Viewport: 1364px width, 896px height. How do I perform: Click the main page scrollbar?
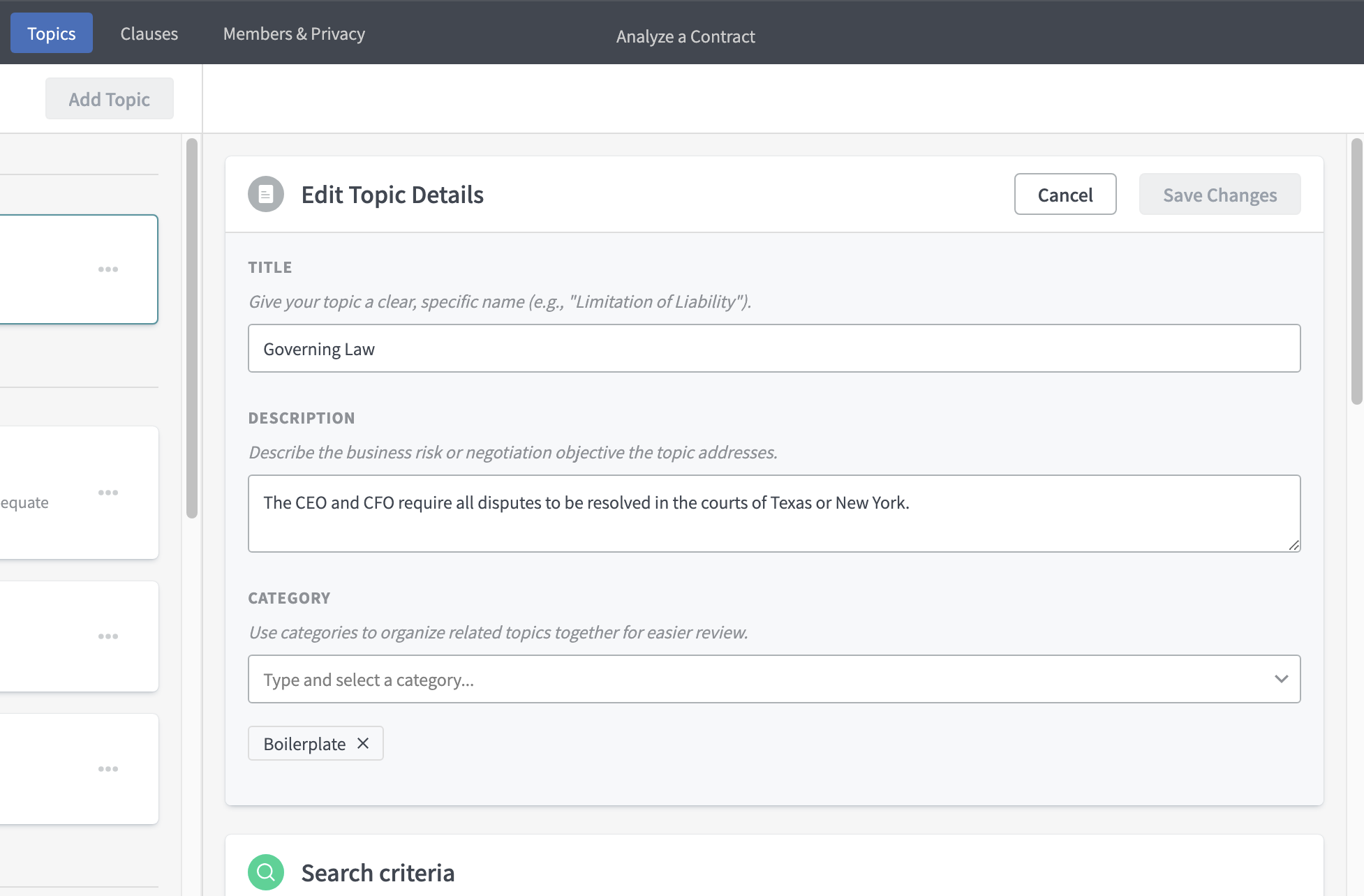point(1357,271)
